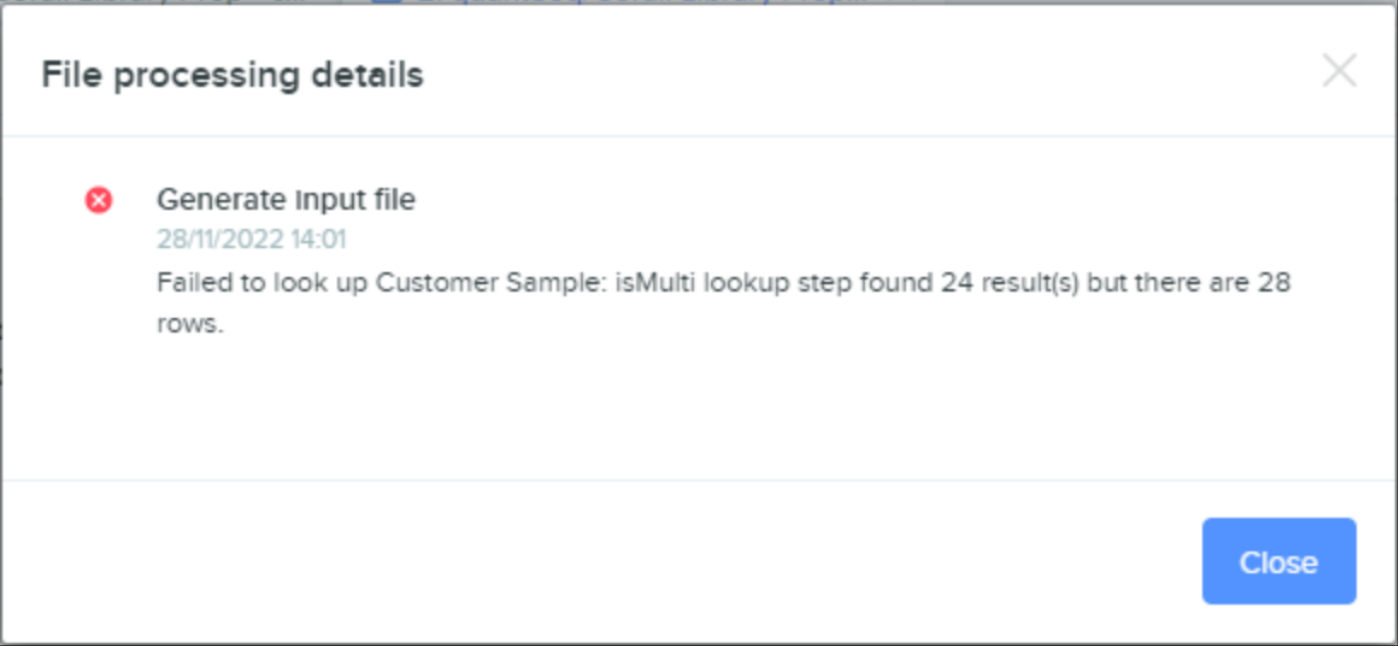The height and width of the screenshot is (646, 1398).
Task: Select the "Generate input file" step title
Action: coord(285,200)
